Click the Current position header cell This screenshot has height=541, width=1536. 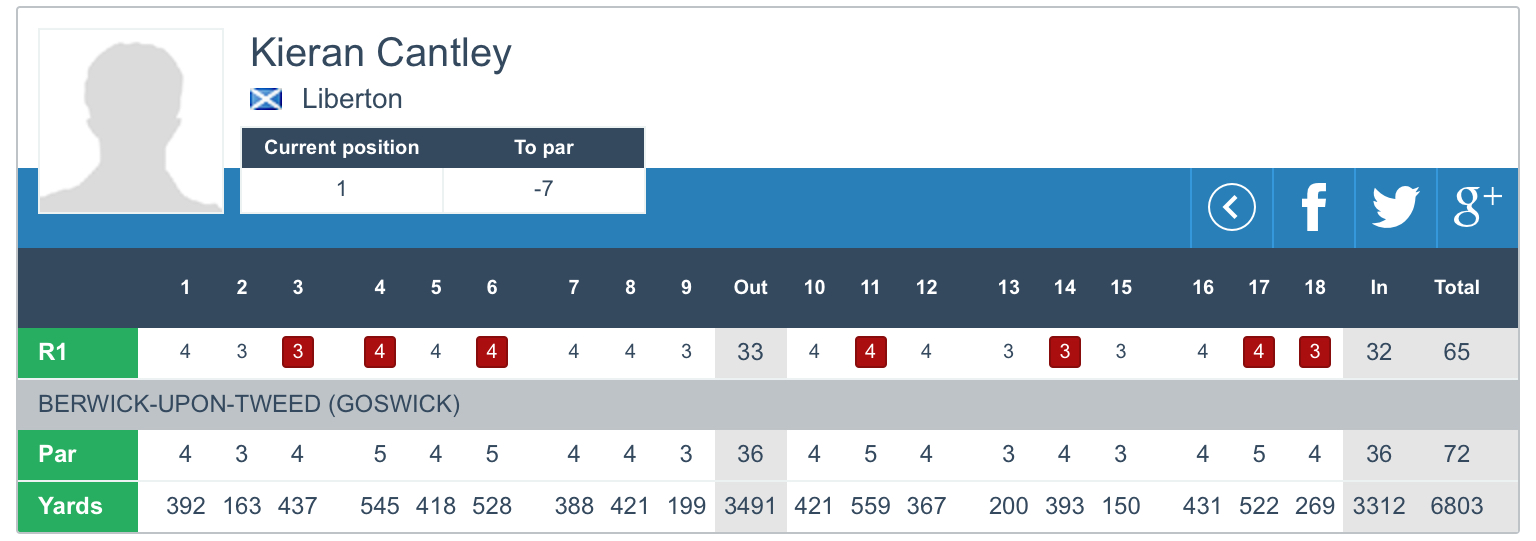pyautogui.click(x=342, y=148)
